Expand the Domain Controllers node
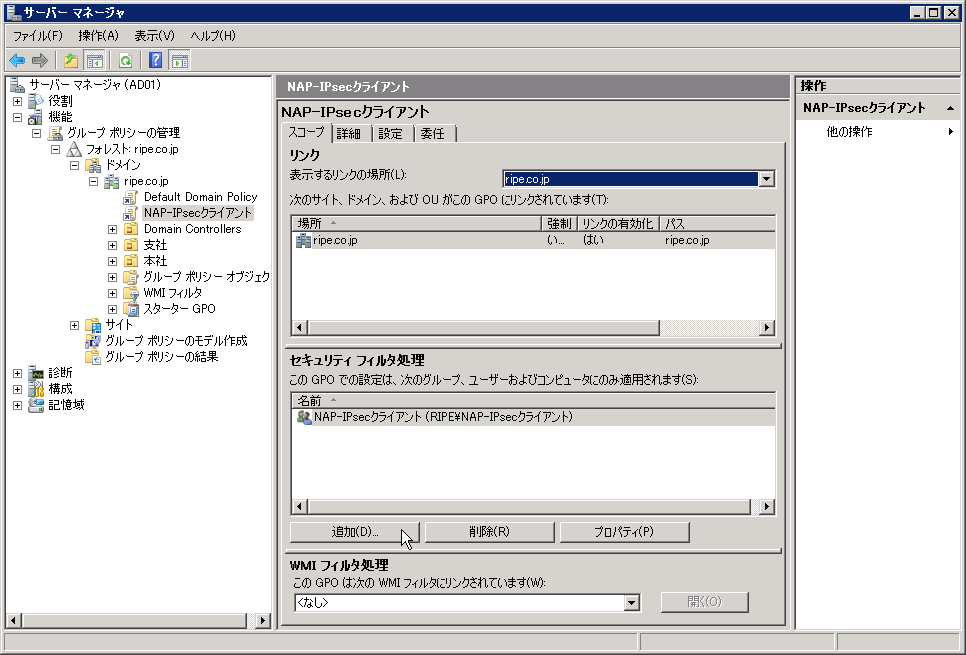 point(112,229)
